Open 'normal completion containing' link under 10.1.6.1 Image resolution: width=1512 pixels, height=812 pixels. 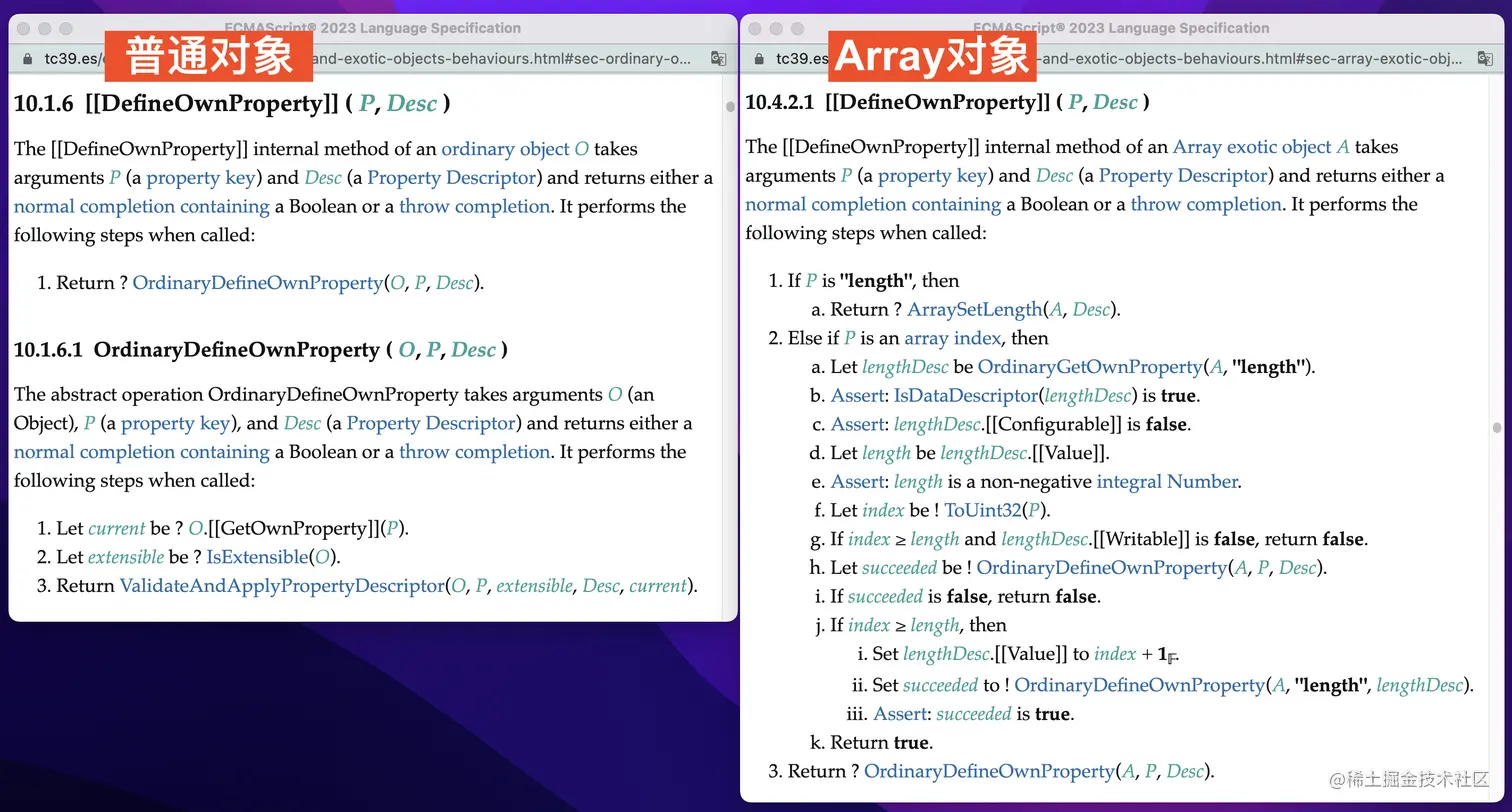click(141, 452)
